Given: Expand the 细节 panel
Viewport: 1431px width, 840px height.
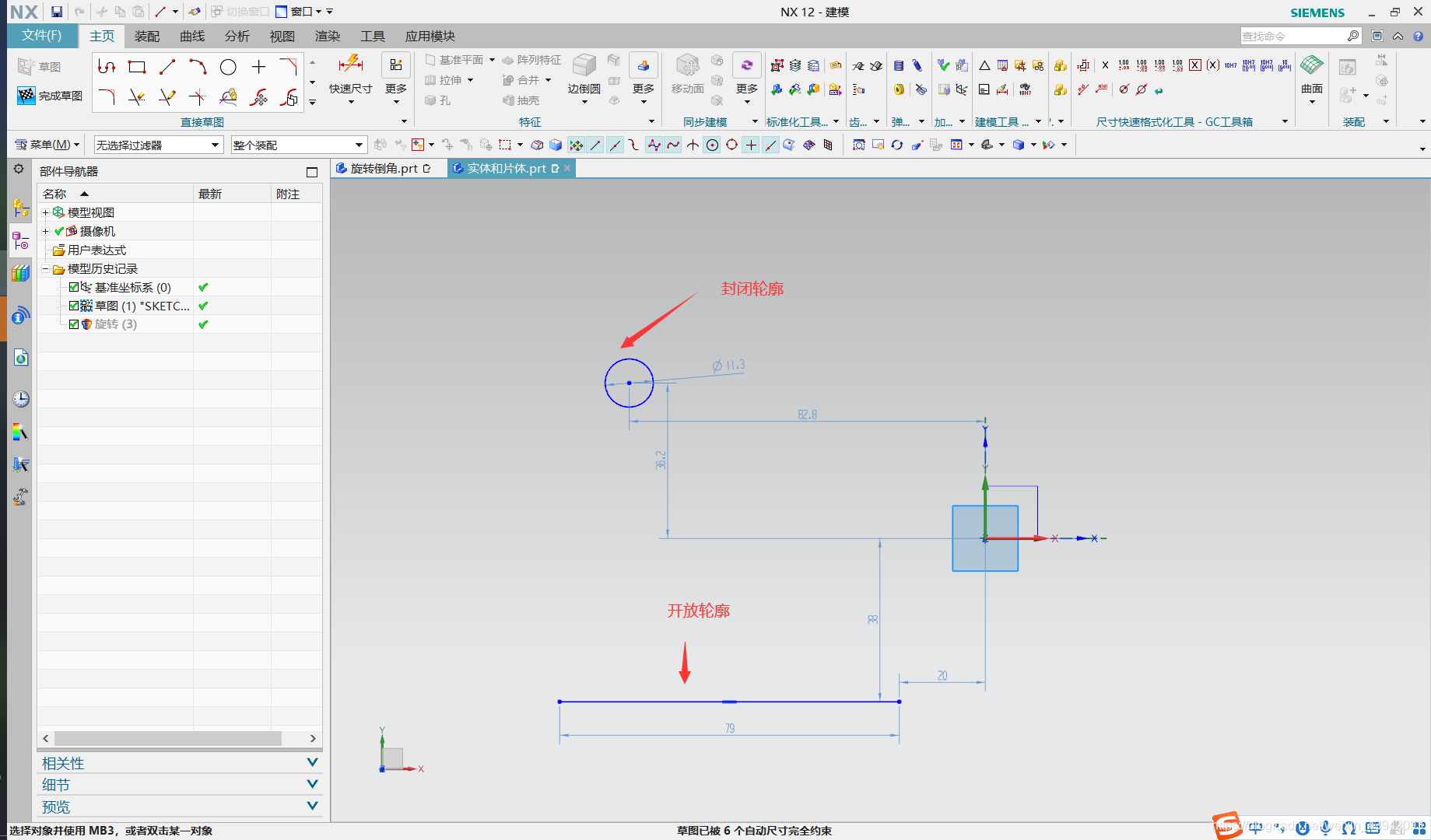Looking at the screenshot, I should pyautogui.click(x=180, y=785).
